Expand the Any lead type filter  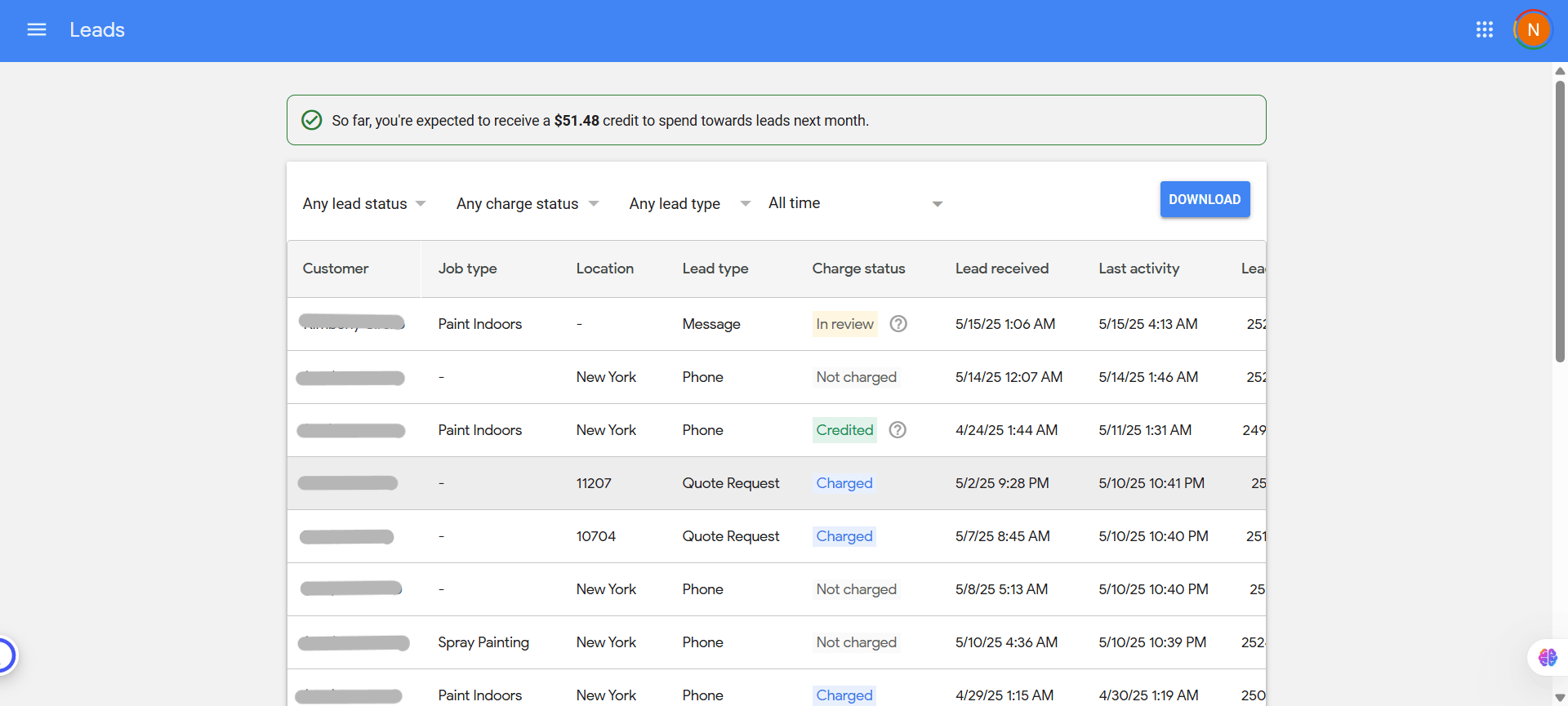pos(690,204)
